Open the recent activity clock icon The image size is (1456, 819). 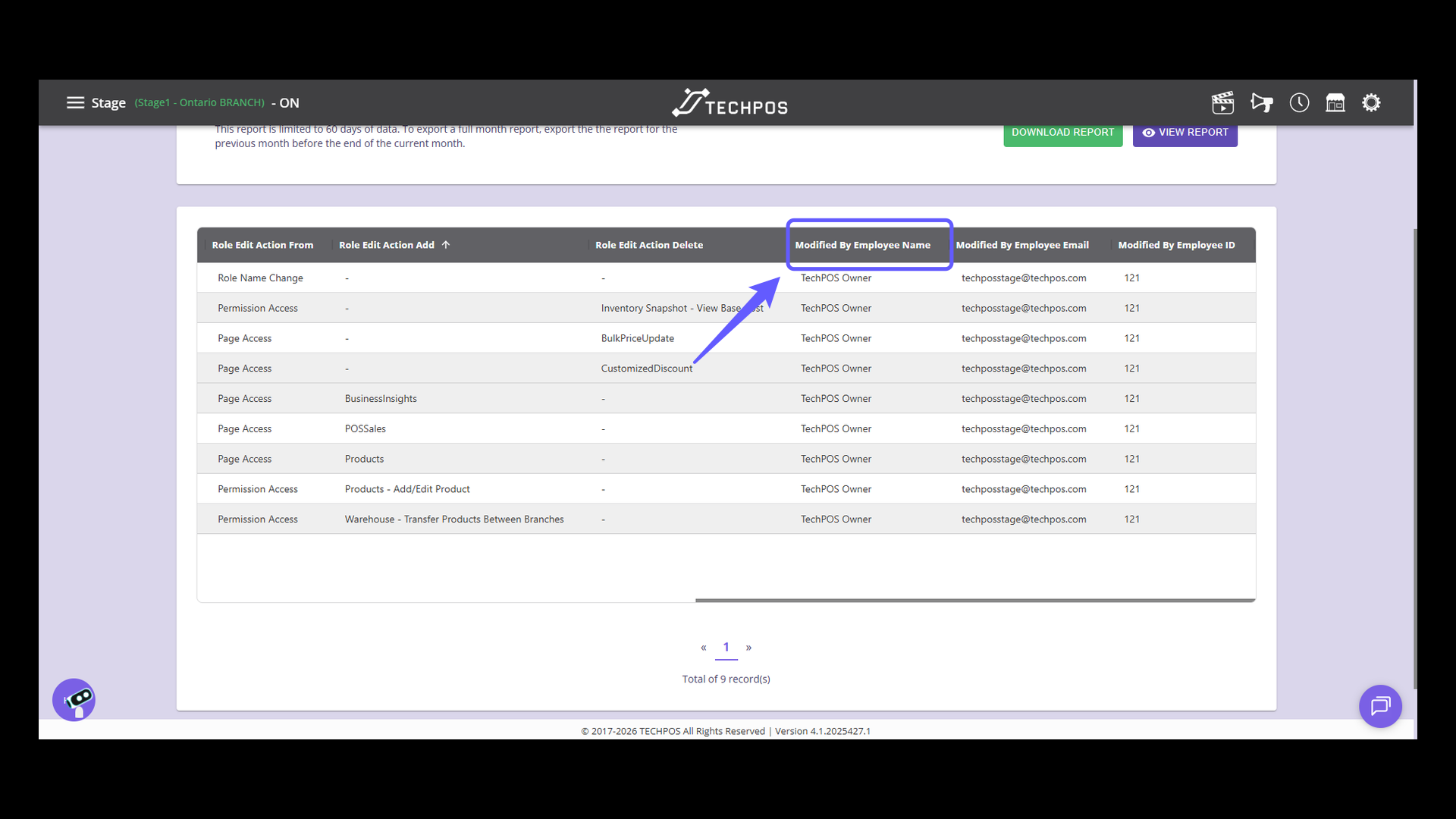pos(1298,102)
